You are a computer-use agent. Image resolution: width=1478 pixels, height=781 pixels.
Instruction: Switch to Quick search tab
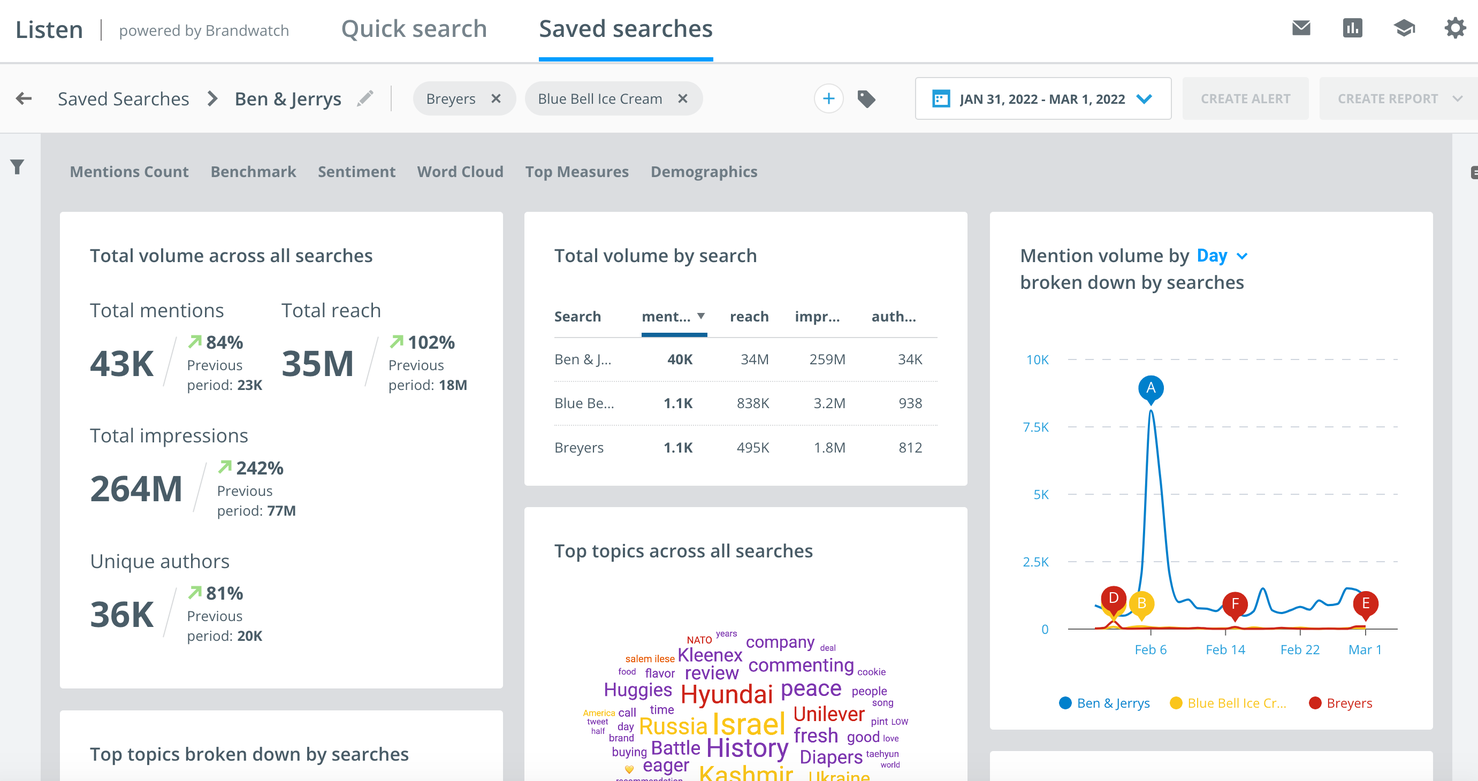coord(414,29)
